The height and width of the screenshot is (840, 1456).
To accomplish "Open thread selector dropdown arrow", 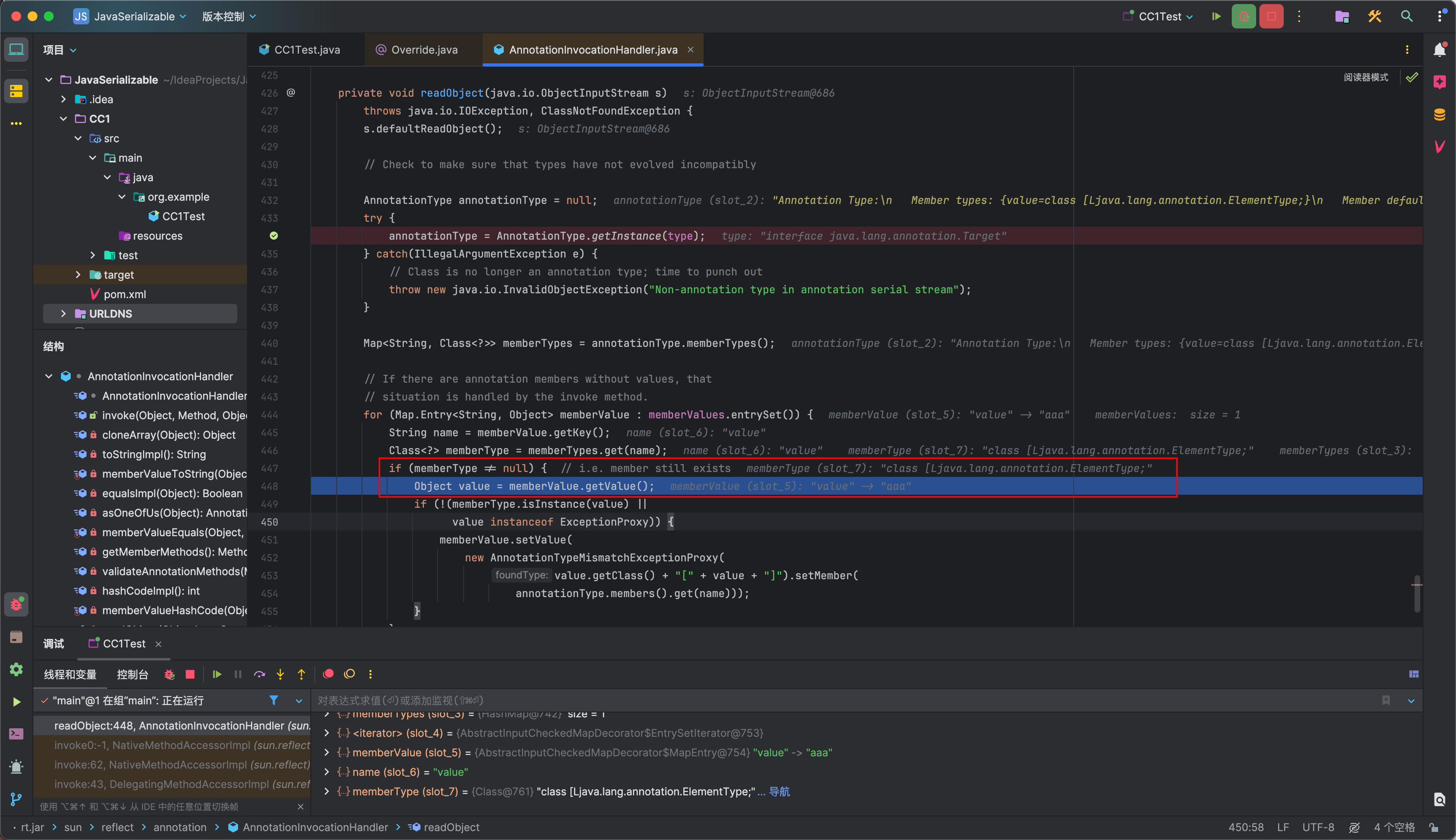I will pyautogui.click(x=299, y=701).
